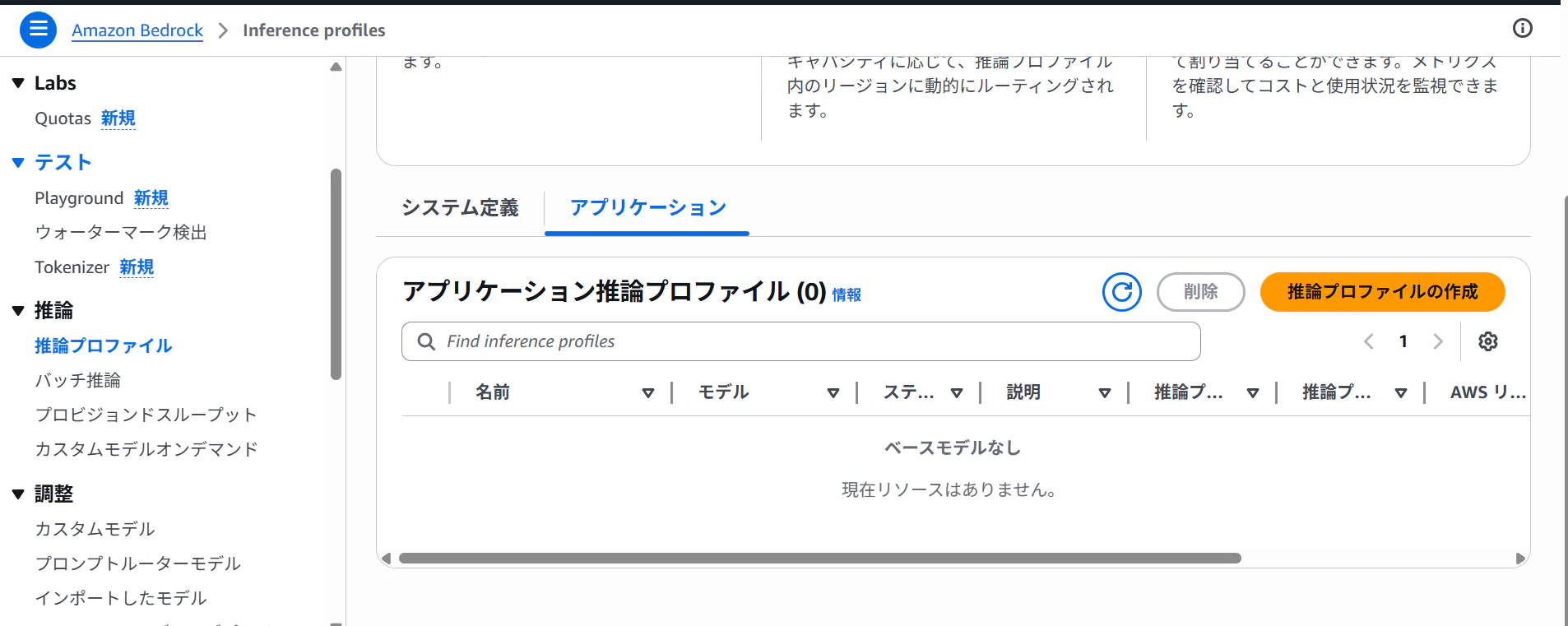
Task: Sort by ステ... status column arrow
Action: pyautogui.click(x=957, y=393)
